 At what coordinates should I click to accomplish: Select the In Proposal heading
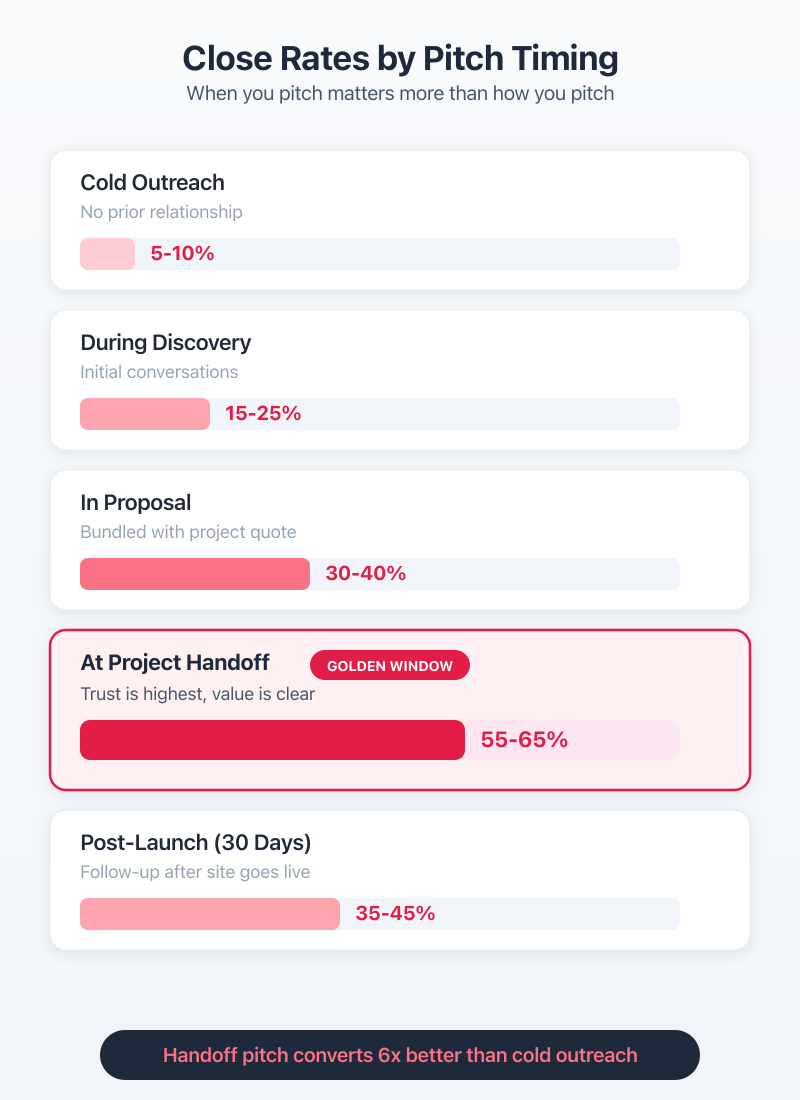point(135,503)
